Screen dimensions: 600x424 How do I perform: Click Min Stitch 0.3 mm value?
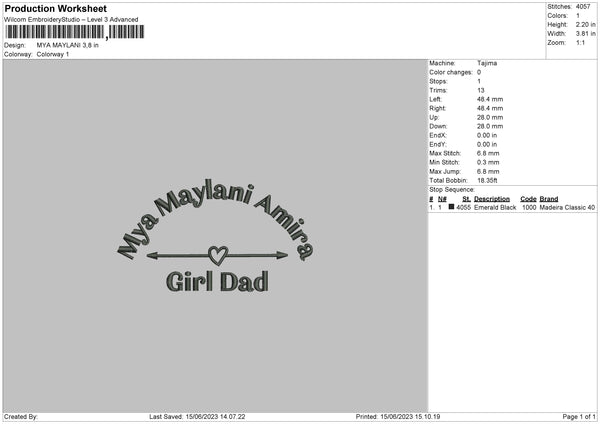click(x=488, y=162)
